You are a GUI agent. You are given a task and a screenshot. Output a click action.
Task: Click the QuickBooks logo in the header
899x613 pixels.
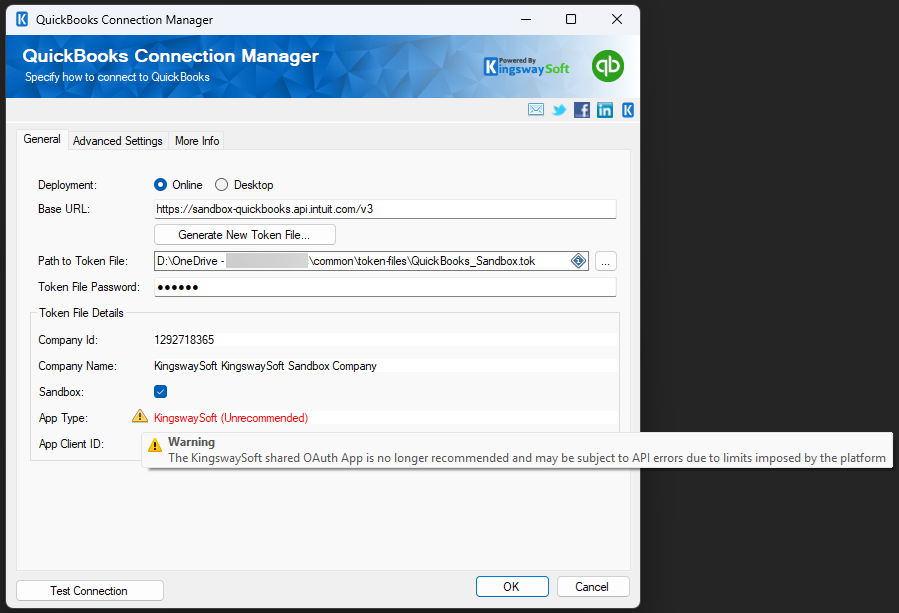[608, 66]
